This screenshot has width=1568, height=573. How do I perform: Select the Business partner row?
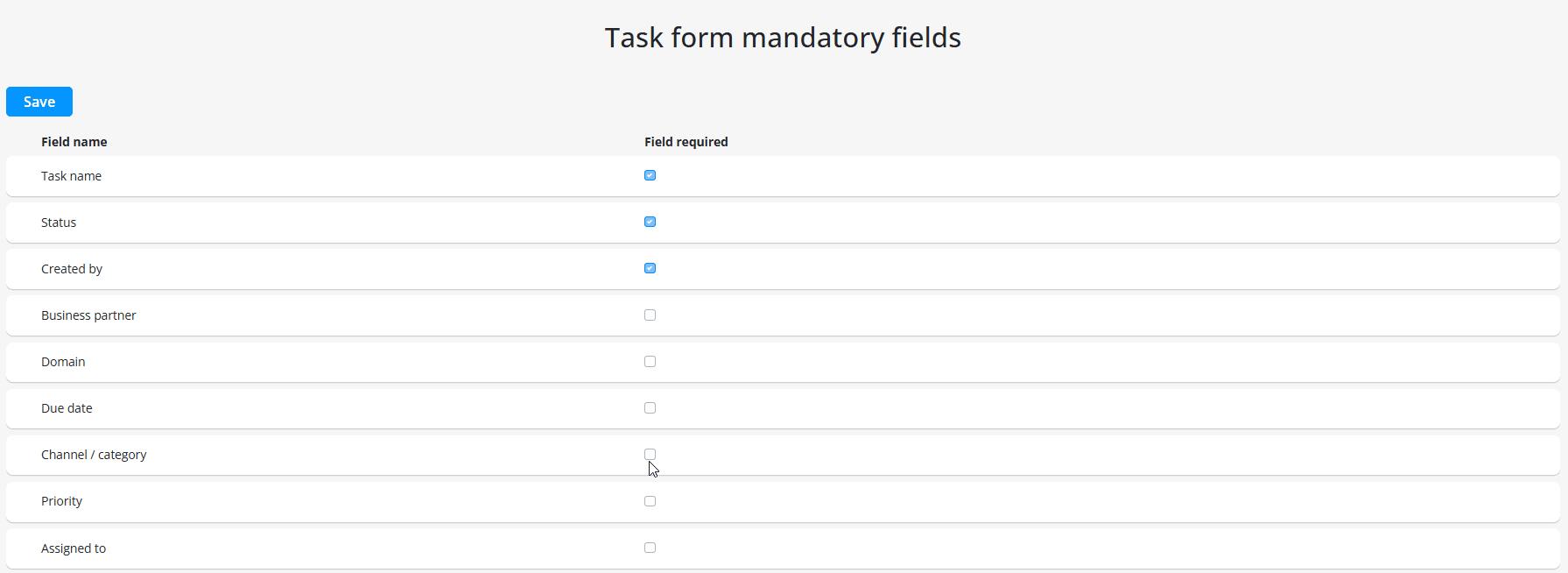point(88,315)
